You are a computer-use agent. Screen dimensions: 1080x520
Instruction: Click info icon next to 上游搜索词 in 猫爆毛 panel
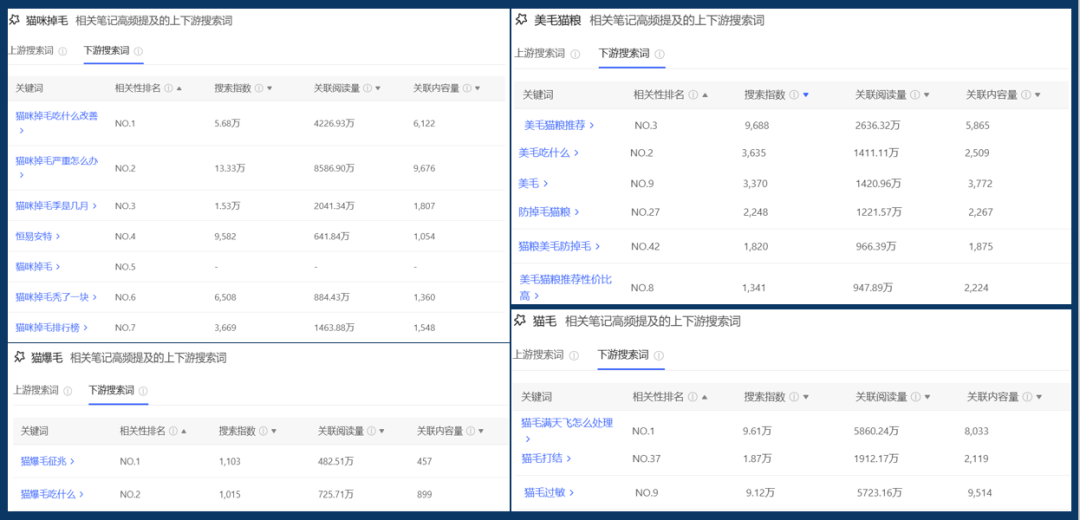[x=68, y=391]
